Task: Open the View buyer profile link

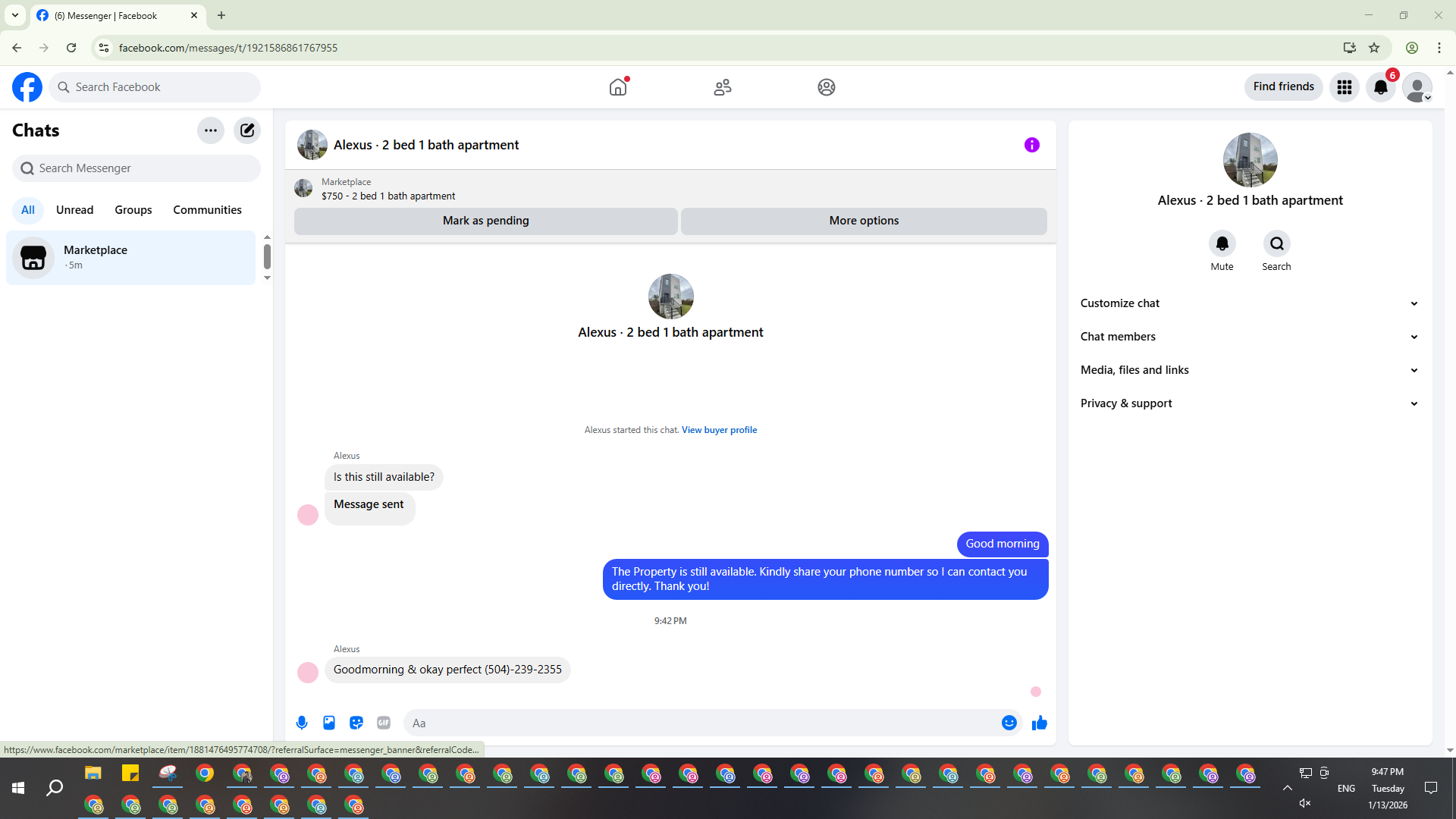Action: 719,430
